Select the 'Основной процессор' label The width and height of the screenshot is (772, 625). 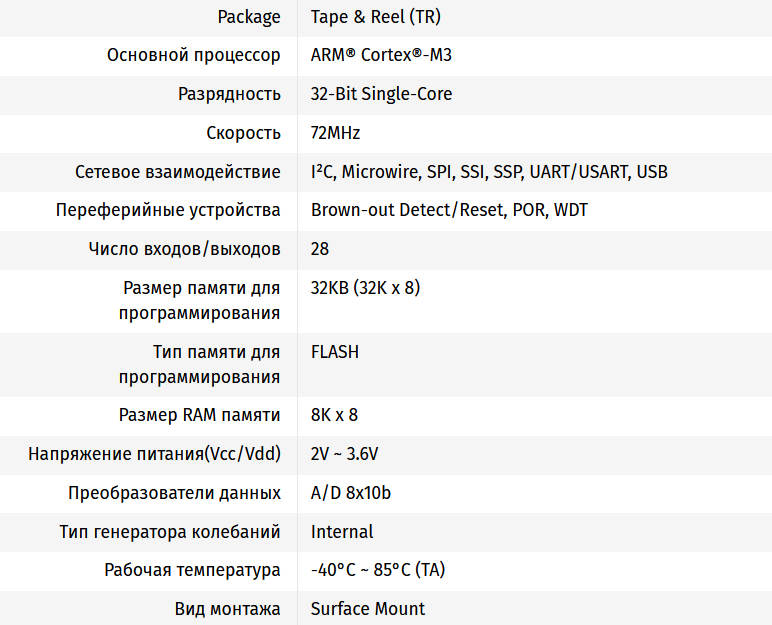[x=193, y=55]
